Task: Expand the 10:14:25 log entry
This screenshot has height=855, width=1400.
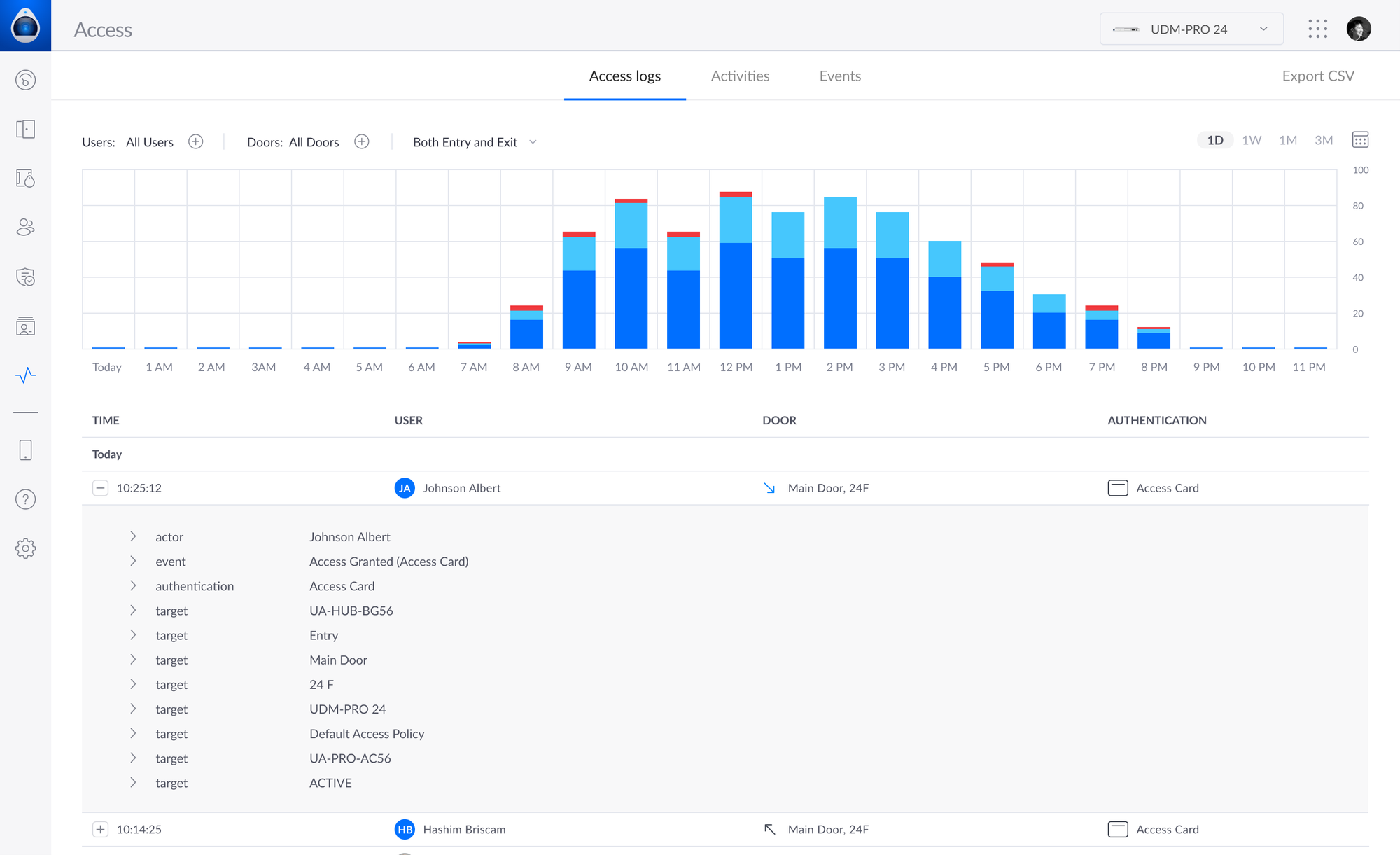Action: pyautogui.click(x=100, y=830)
